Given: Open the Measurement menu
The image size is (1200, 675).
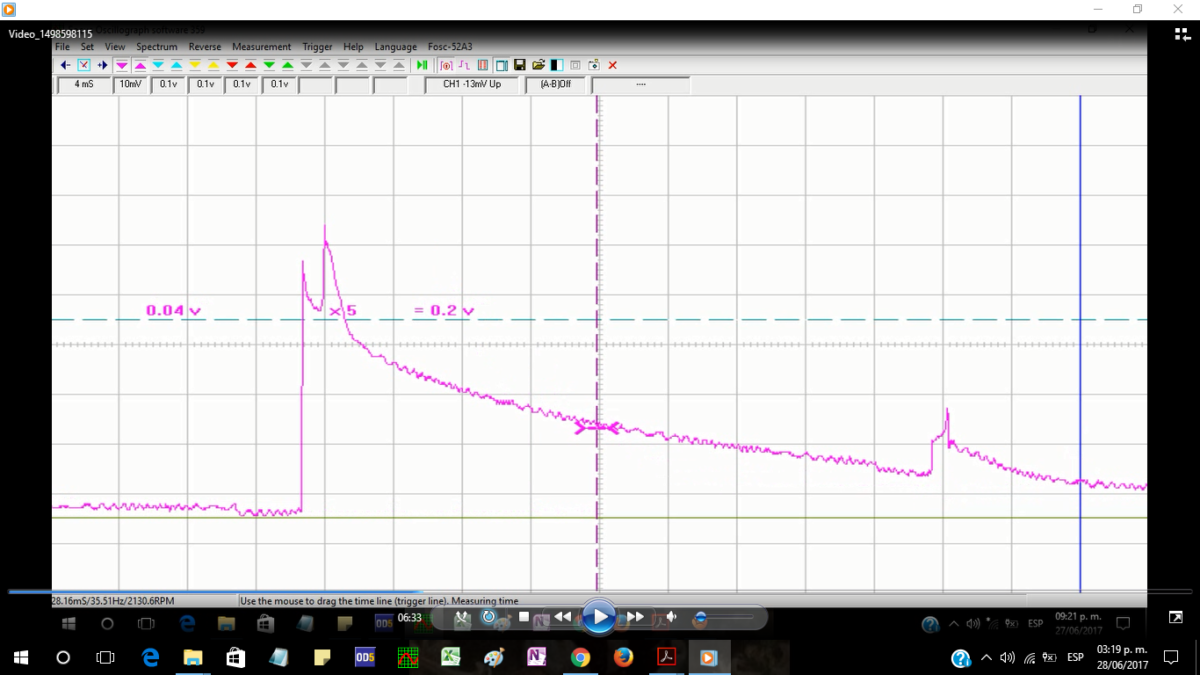Looking at the screenshot, I should coord(261,47).
